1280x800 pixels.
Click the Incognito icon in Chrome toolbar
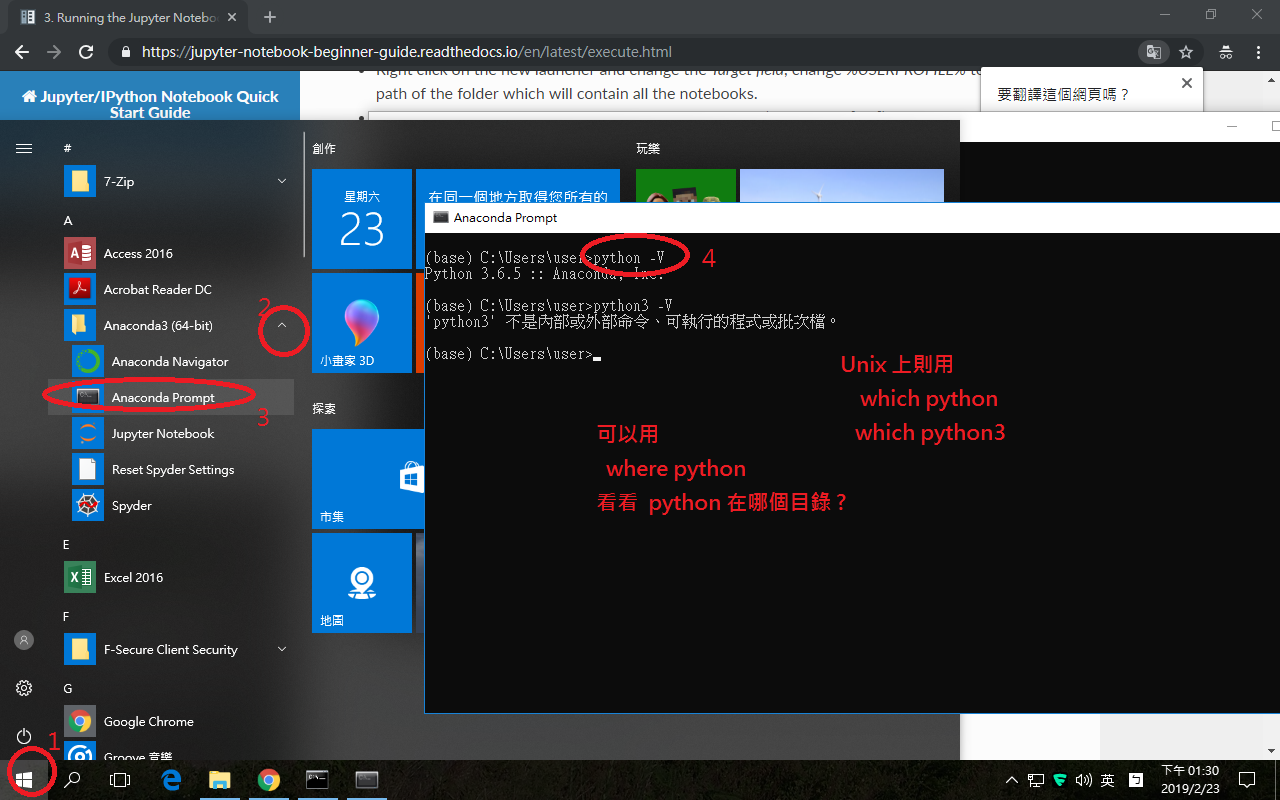point(1225,52)
